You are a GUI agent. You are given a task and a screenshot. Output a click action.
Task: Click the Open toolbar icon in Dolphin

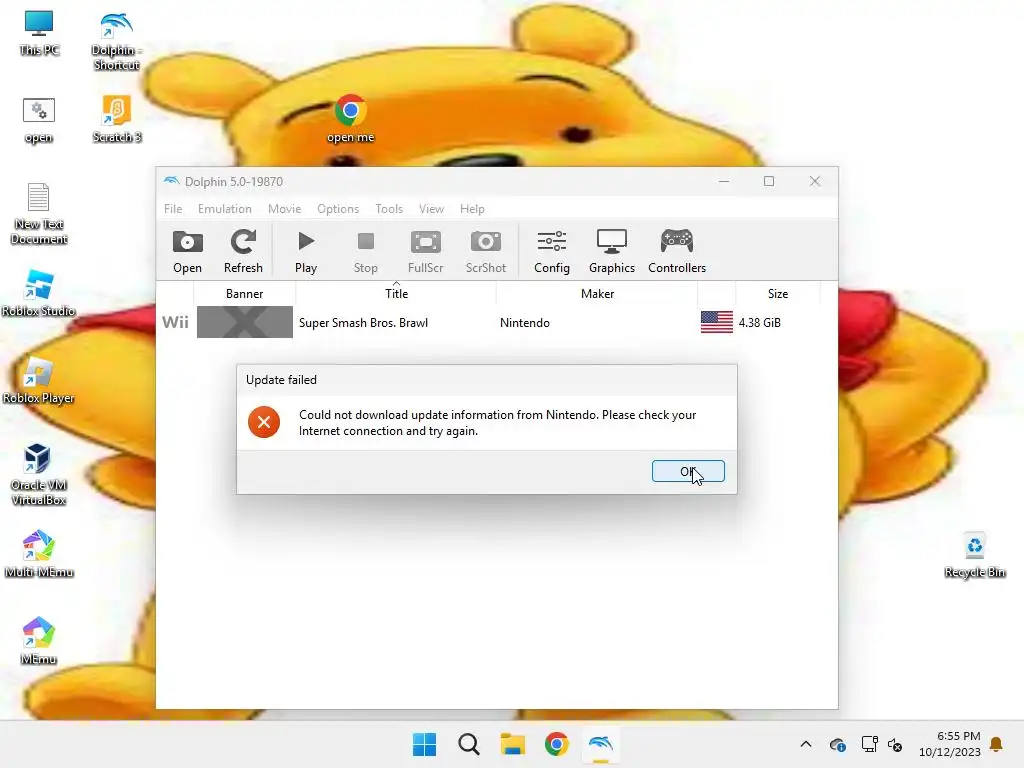pos(187,251)
